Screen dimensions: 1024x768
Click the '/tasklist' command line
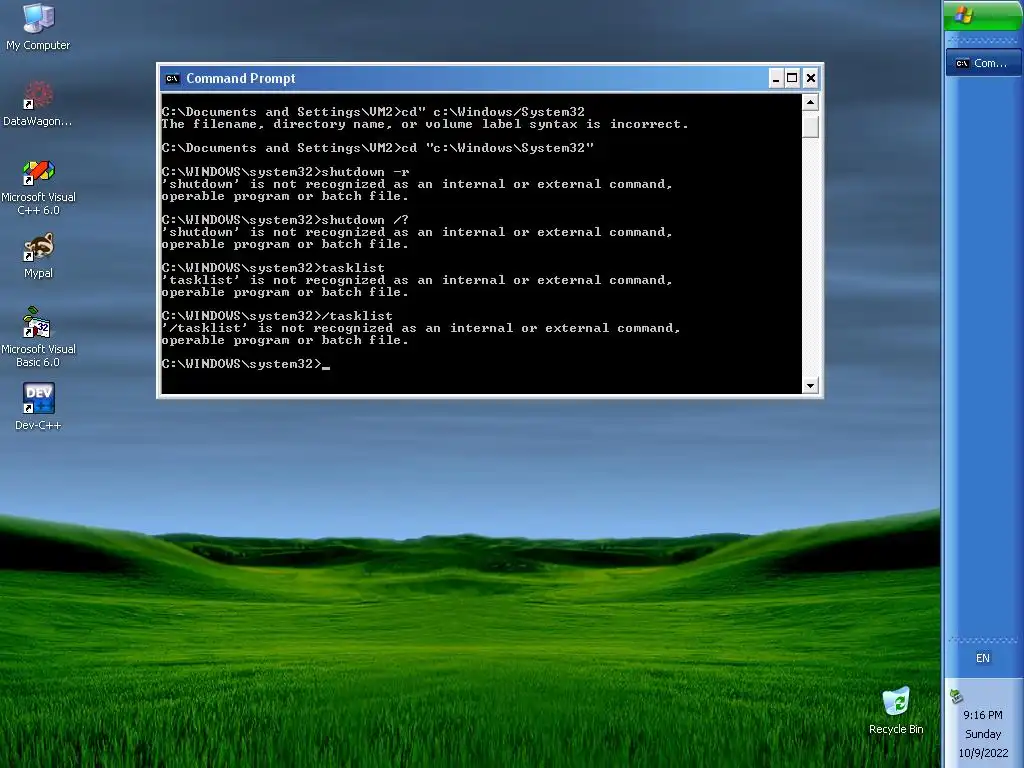(278, 316)
